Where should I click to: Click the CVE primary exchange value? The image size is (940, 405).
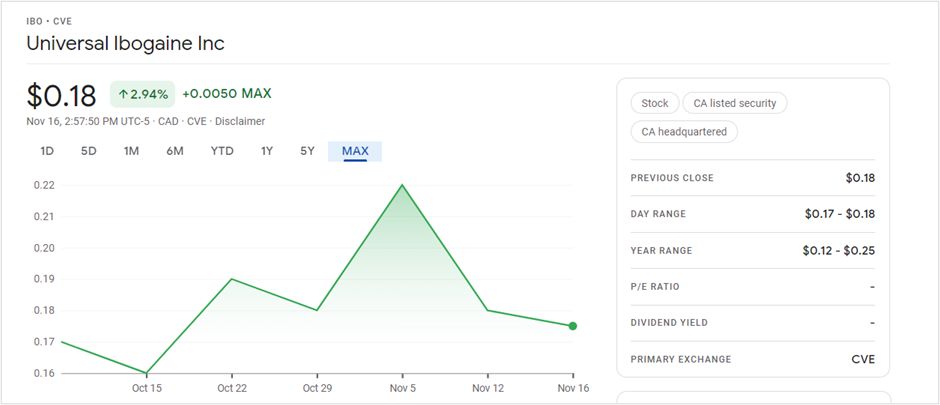(865, 359)
